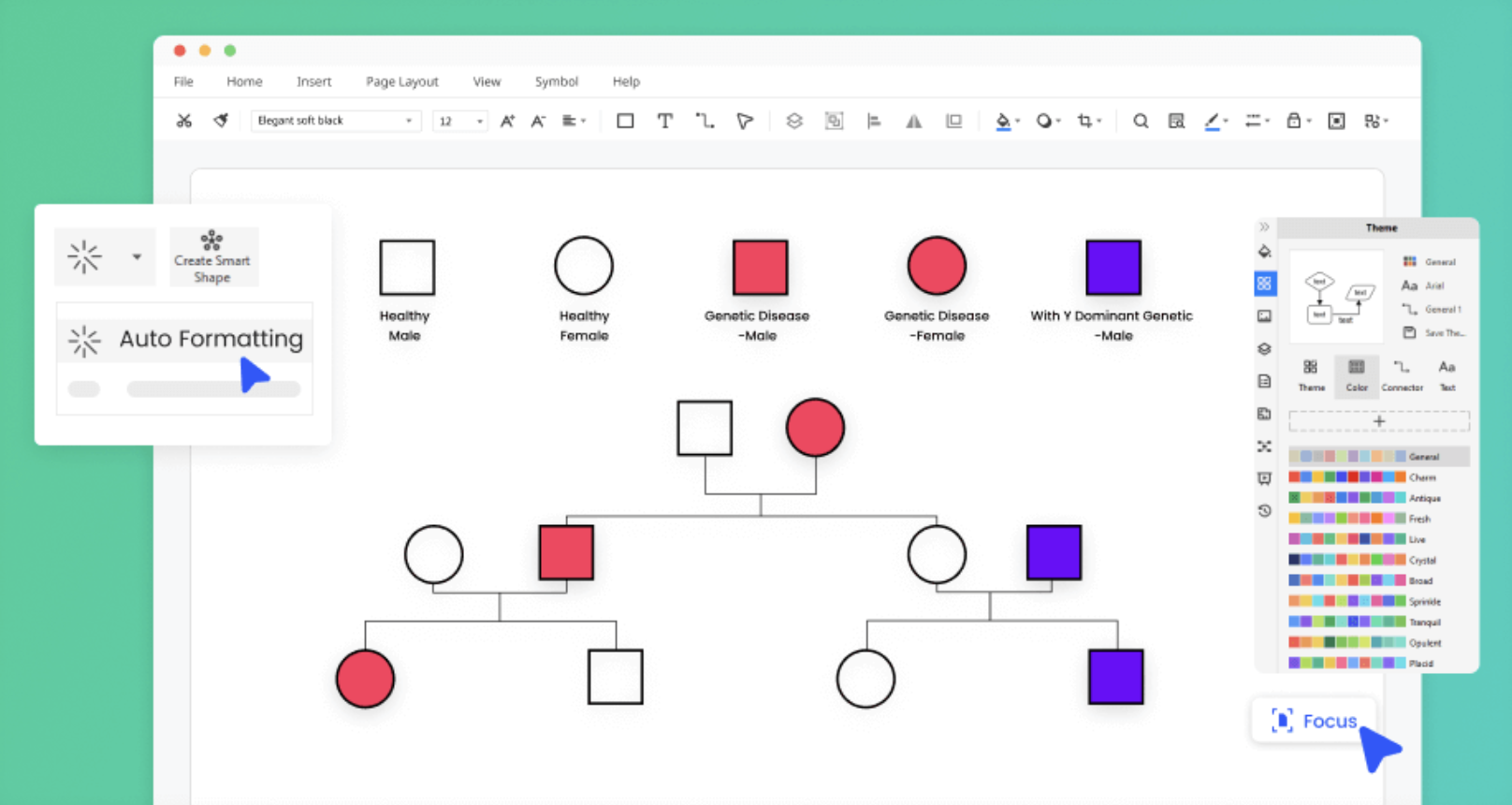Switch to the Connector tab in panel
Screen dimensions: 1512x805
click(1402, 375)
